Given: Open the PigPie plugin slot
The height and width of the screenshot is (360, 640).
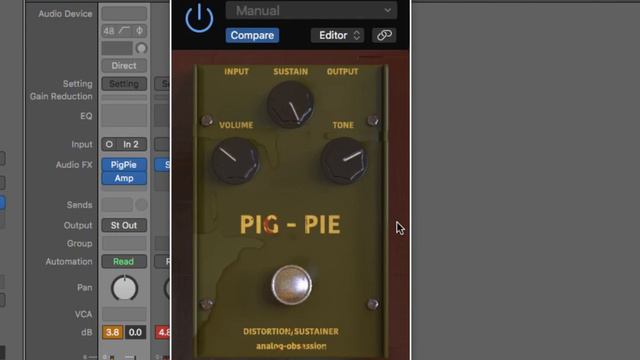Looking at the screenshot, I should coord(124,164).
